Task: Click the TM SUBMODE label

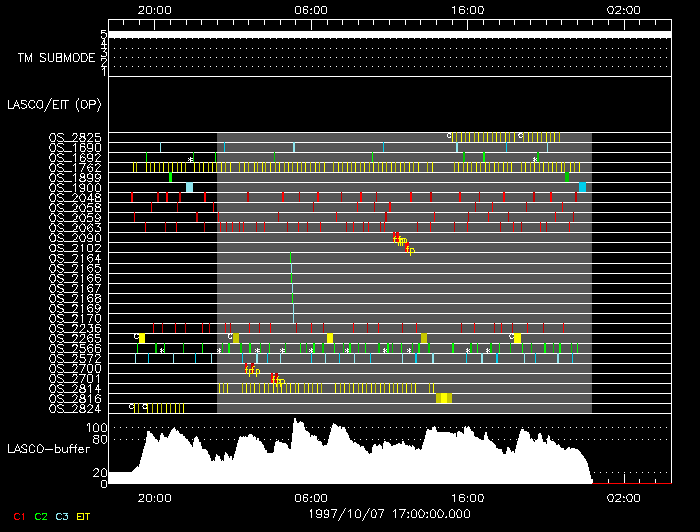Action: click(55, 57)
